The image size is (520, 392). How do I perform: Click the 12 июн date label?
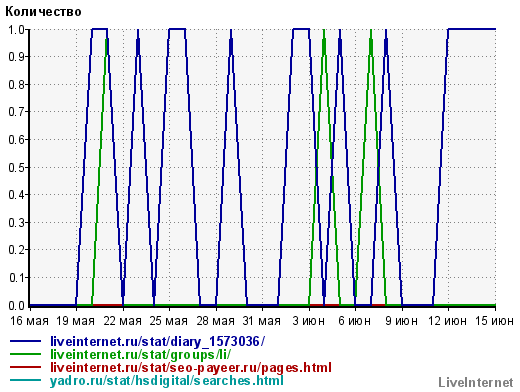[x=447, y=321]
